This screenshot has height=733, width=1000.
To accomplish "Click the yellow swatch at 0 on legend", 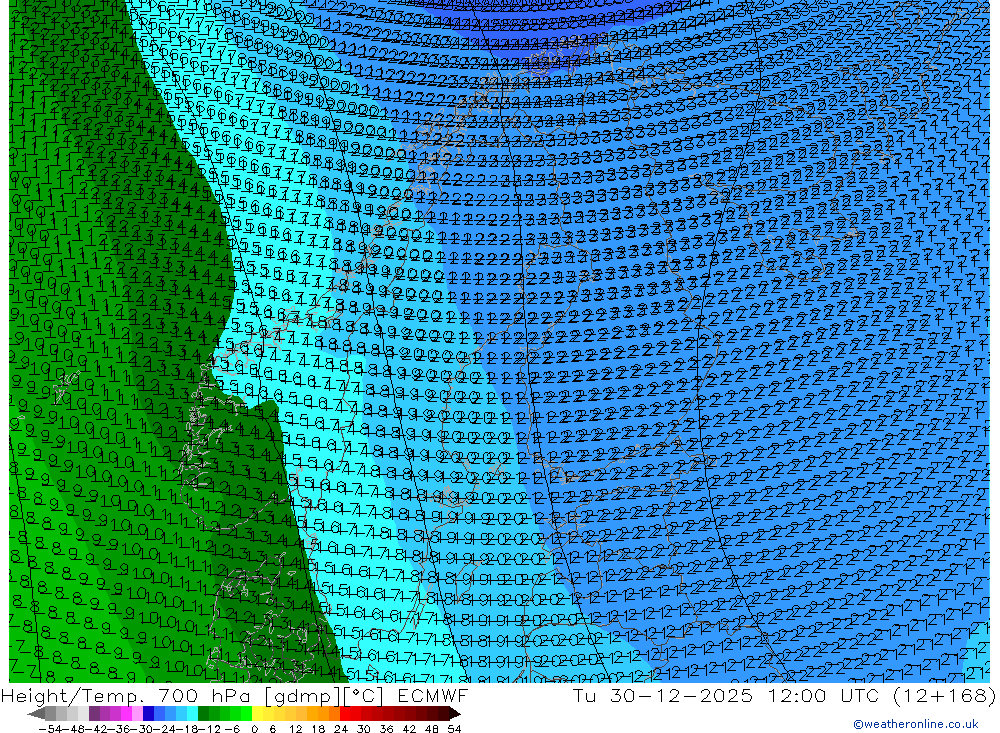I will point(258,714).
